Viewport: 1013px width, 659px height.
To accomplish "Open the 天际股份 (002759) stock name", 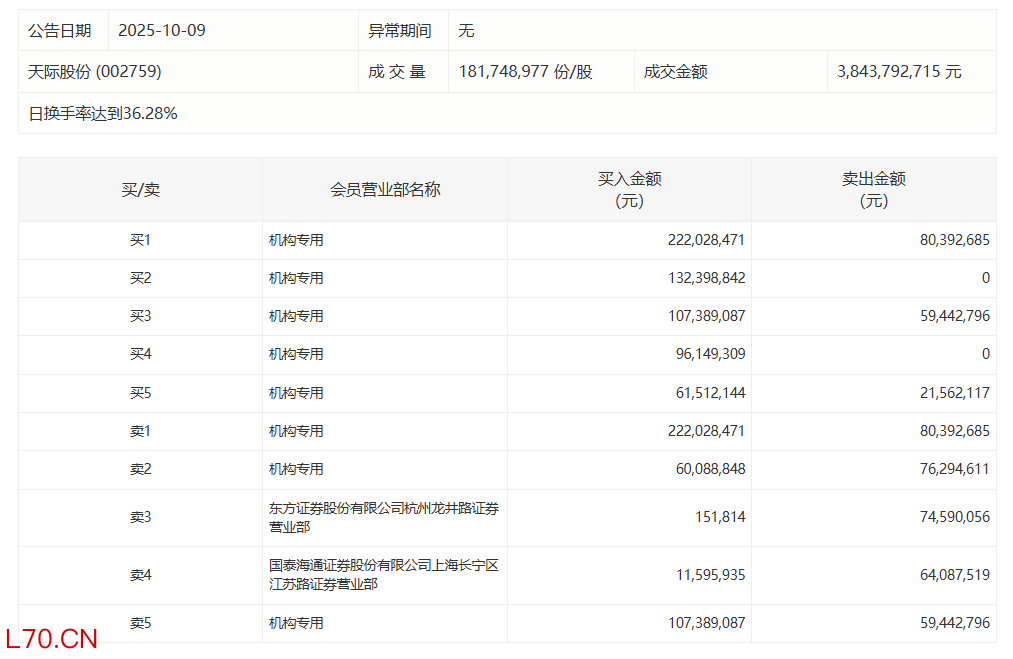I will pos(95,72).
